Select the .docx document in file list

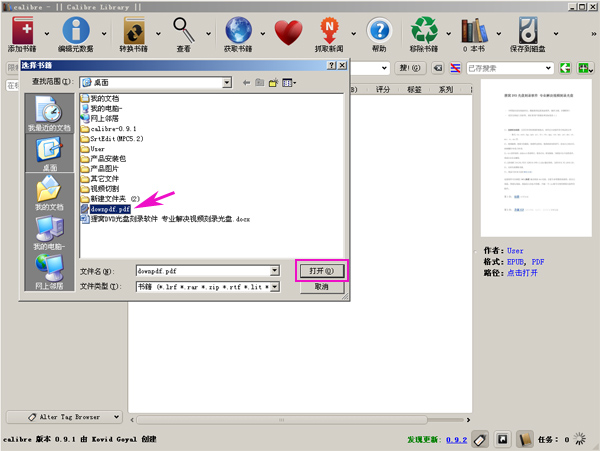(x=165, y=219)
